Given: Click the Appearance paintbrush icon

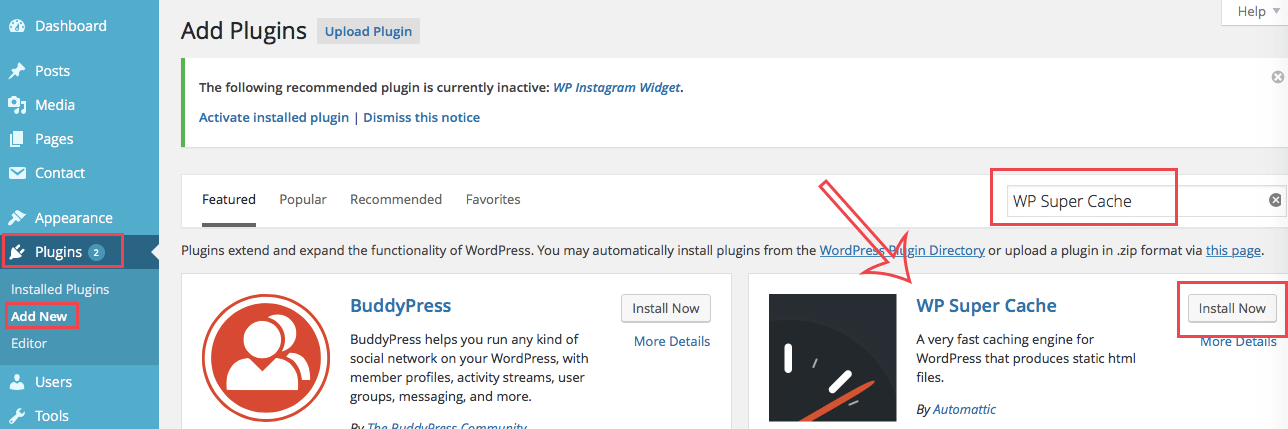Looking at the screenshot, I should [17, 218].
